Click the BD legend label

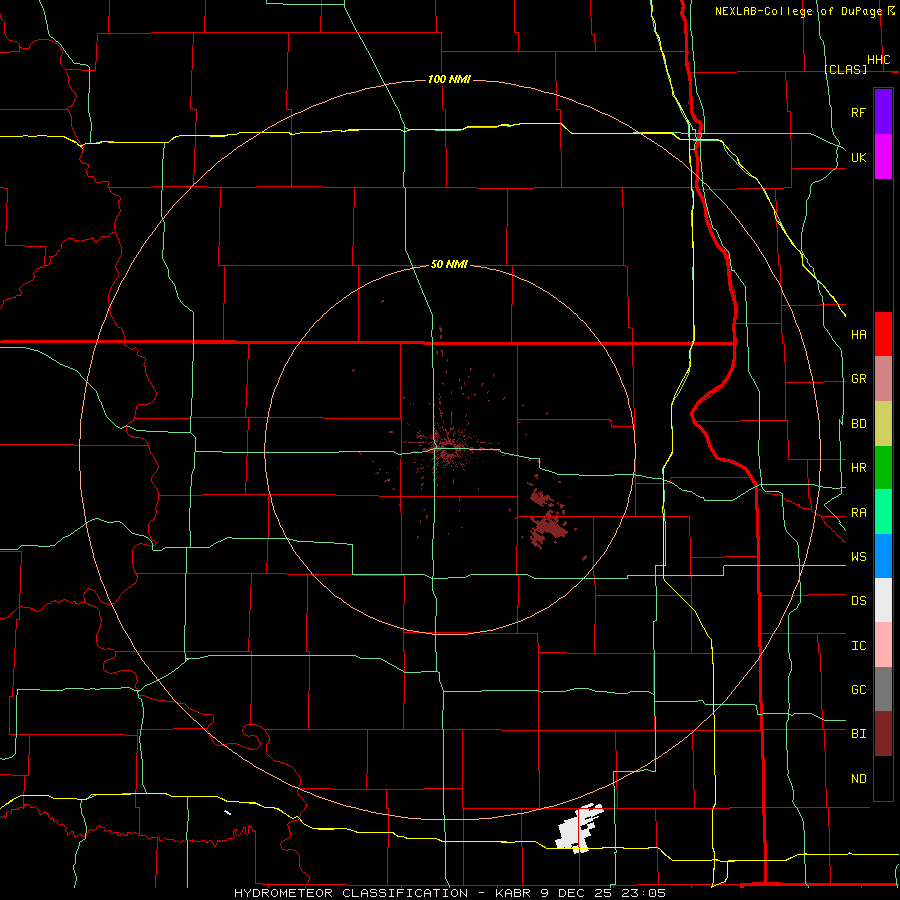coord(858,424)
